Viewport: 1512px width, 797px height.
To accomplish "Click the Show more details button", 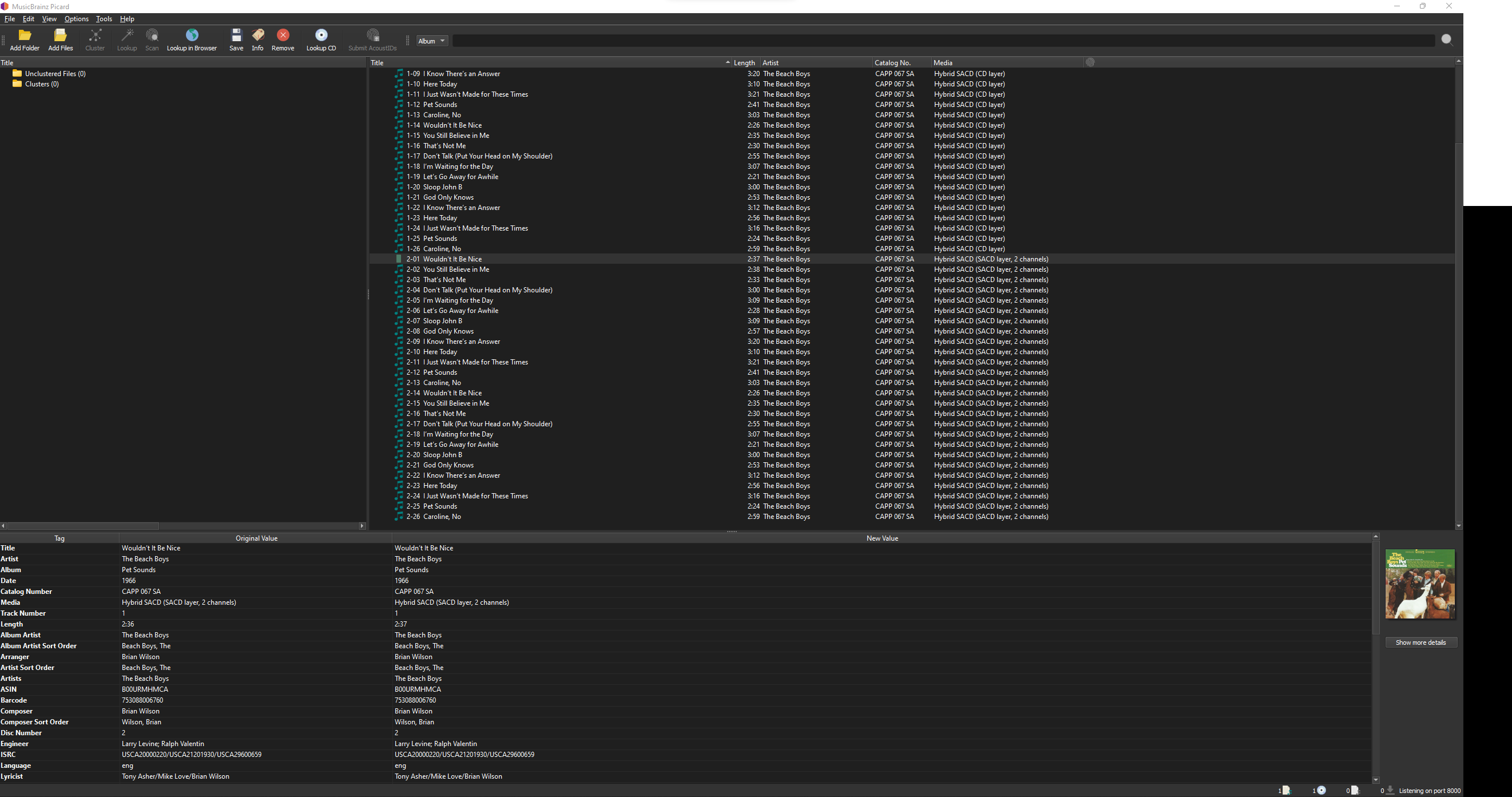I will (1420, 642).
